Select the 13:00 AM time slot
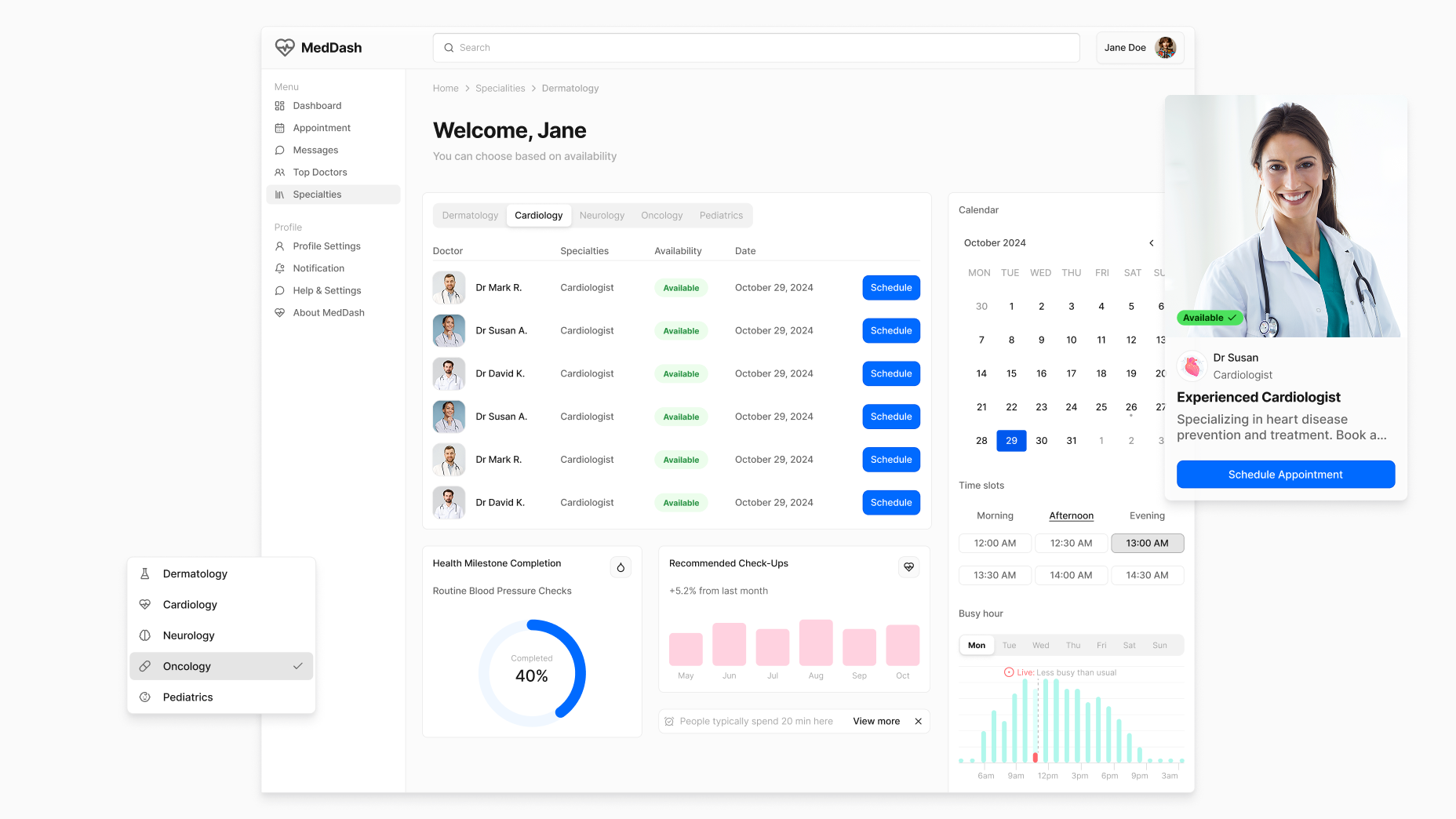The image size is (1456, 819). pos(1147,543)
